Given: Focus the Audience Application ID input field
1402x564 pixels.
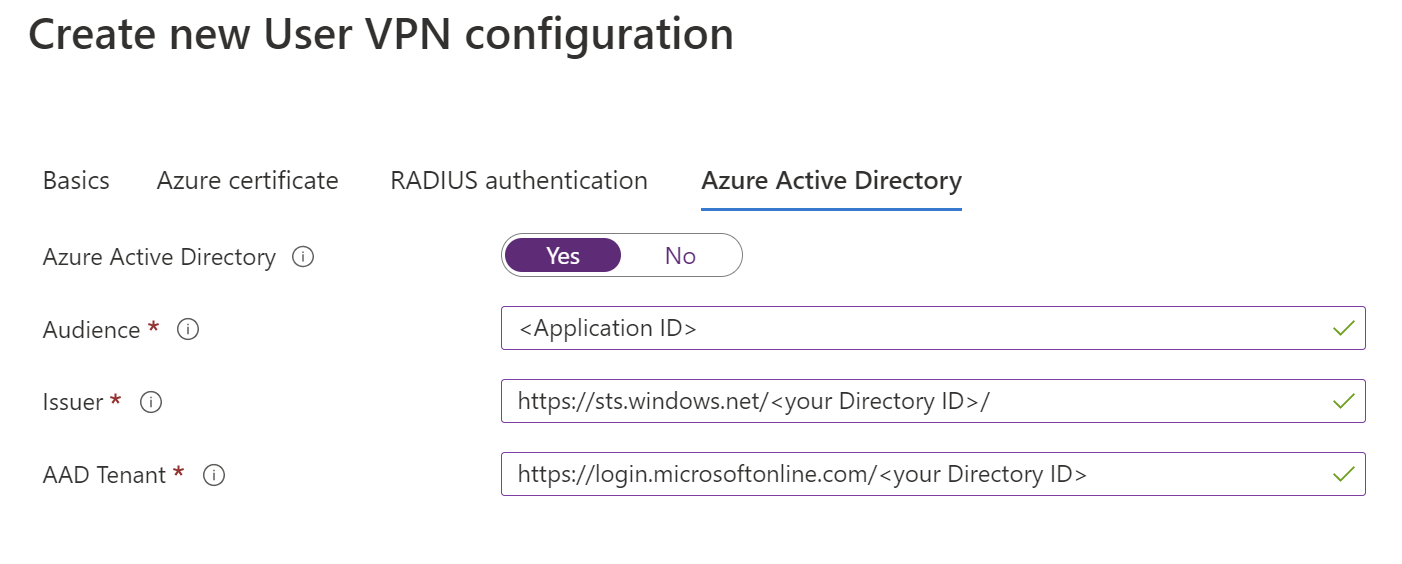Looking at the screenshot, I should 900,328.
